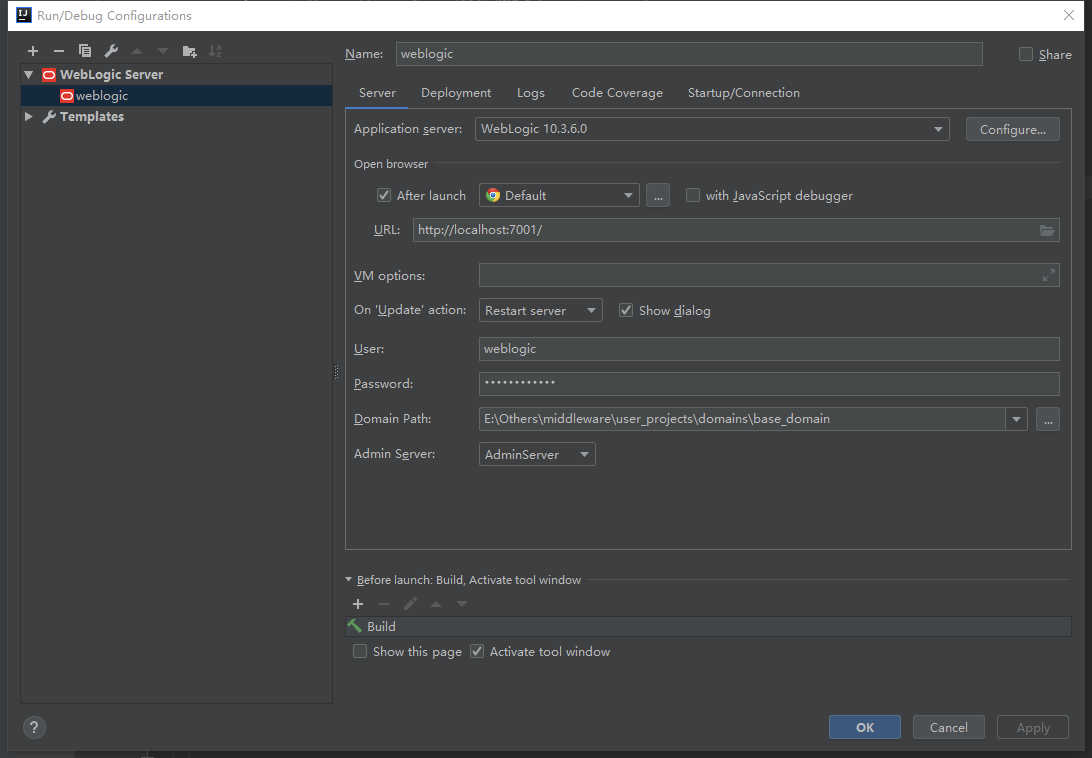
Task: Expand the VM options field with the arrow icon
Action: coord(1048,276)
